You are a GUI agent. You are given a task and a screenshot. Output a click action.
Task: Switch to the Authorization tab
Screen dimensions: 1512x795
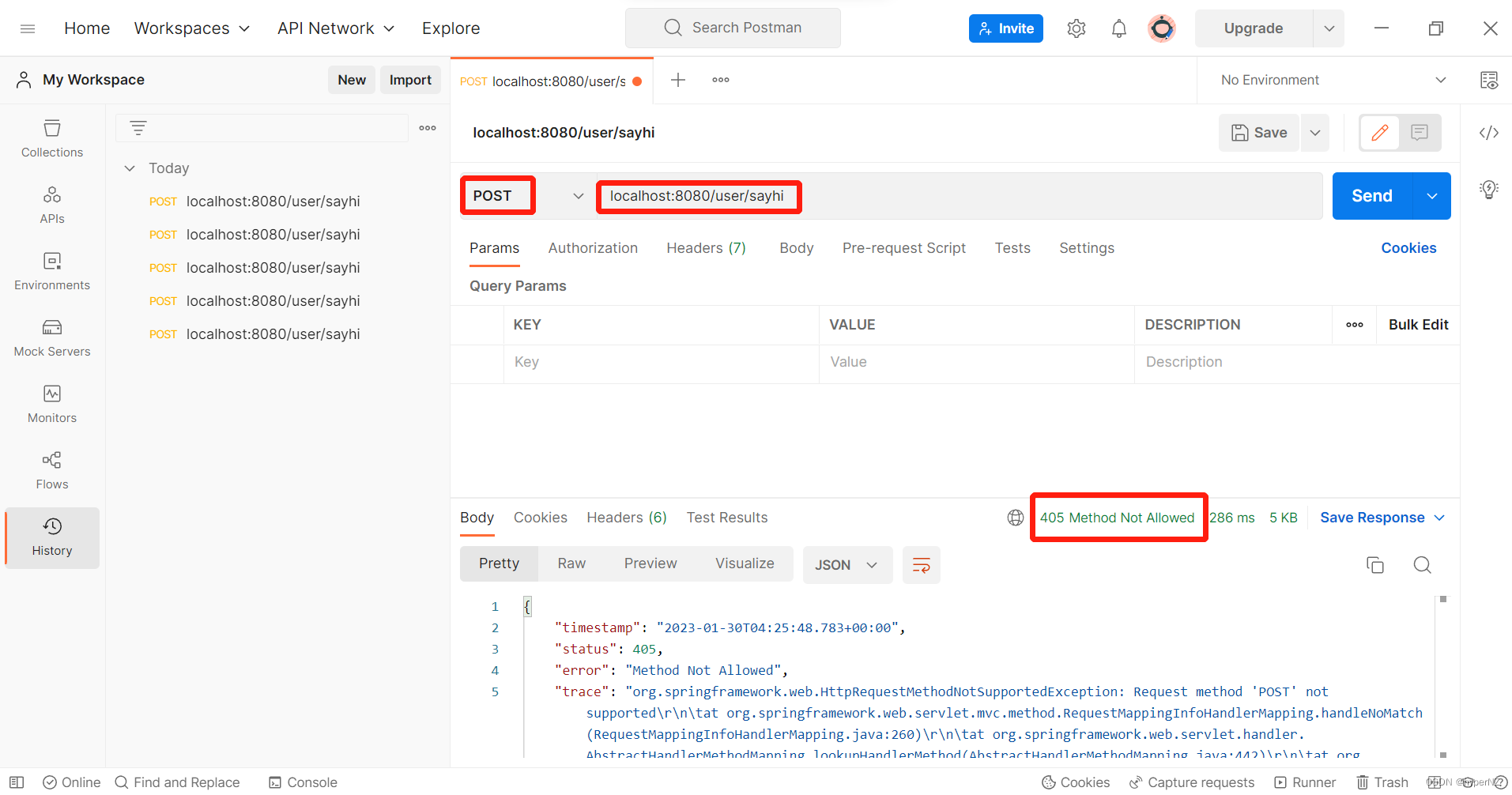click(x=593, y=248)
